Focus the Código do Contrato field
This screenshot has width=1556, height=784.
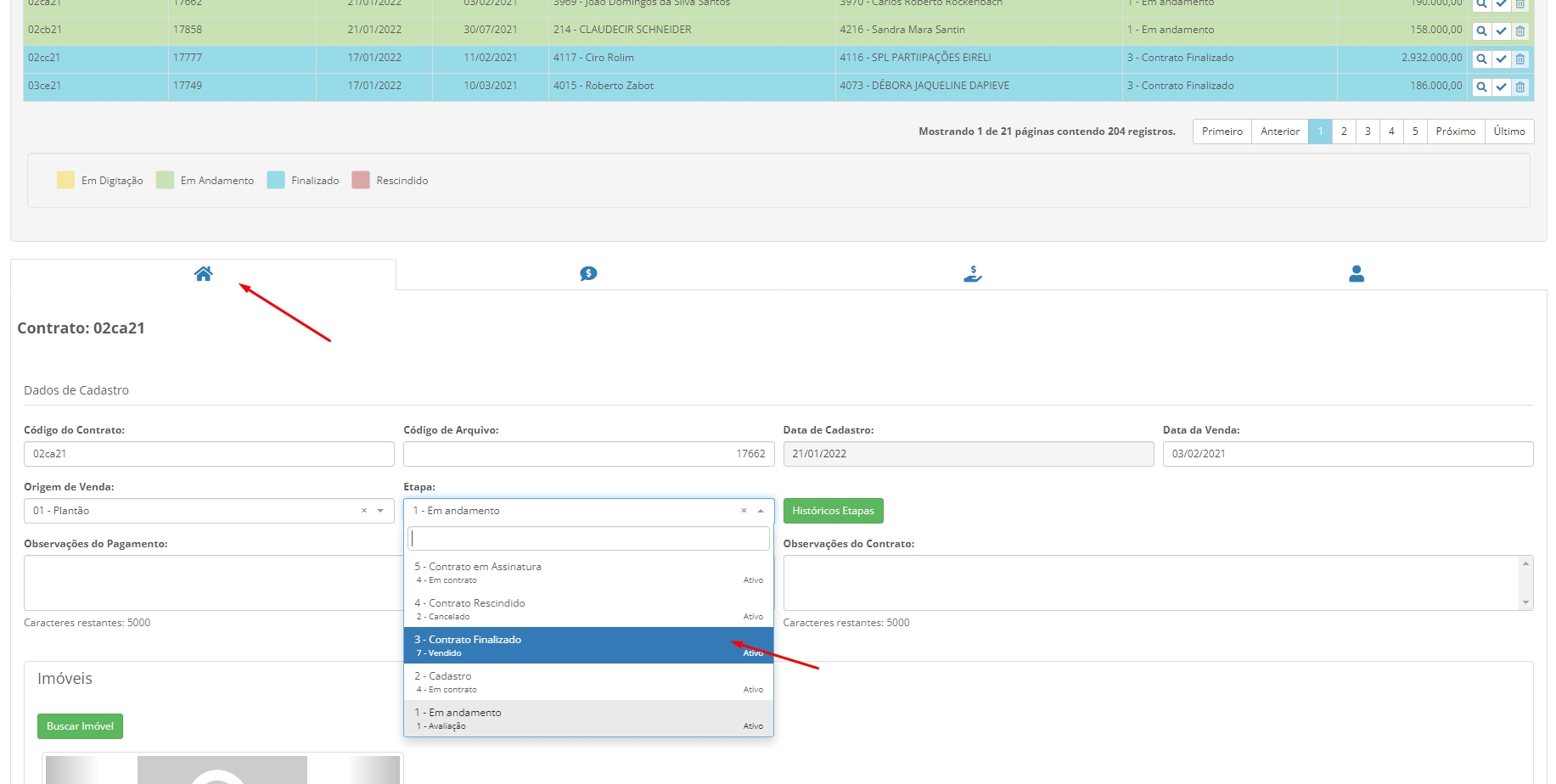click(x=209, y=454)
